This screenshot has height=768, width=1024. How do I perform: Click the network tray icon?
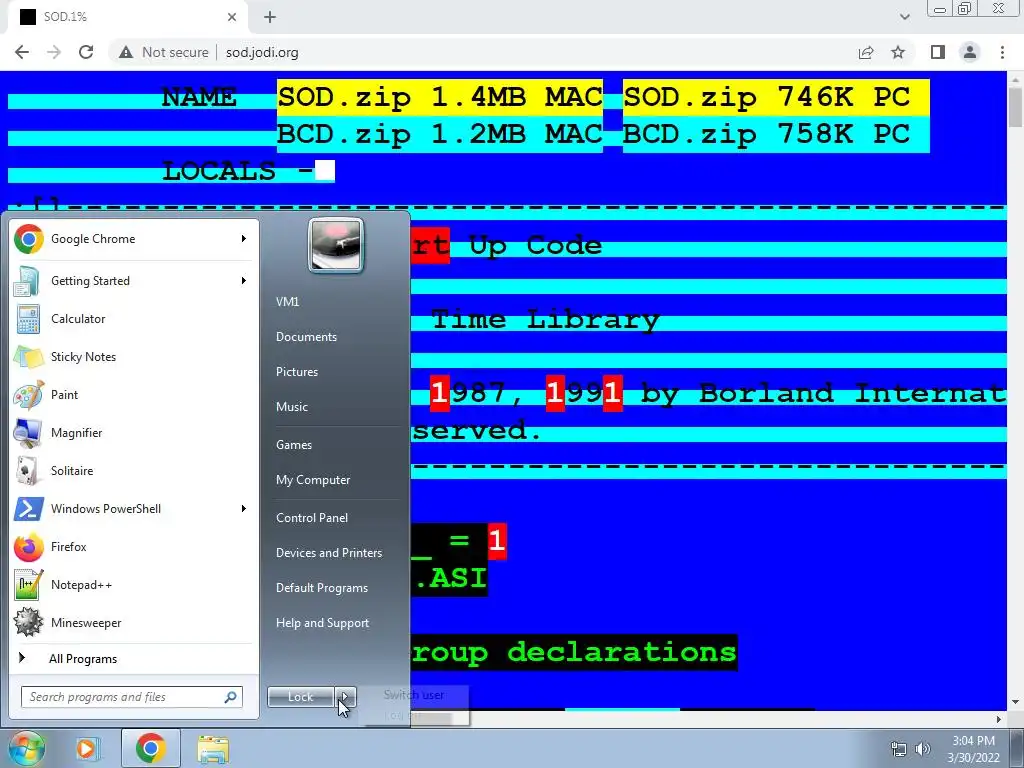click(899, 749)
